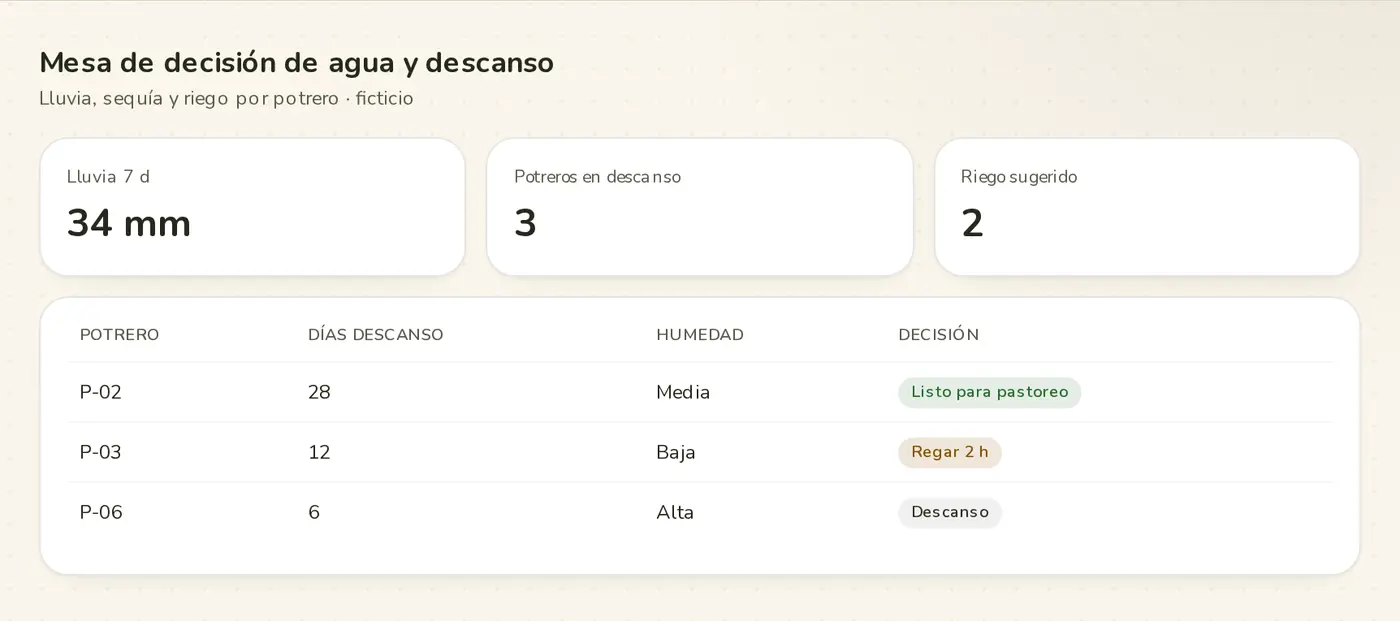Click the 6 days value for P-06

(314, 512)
